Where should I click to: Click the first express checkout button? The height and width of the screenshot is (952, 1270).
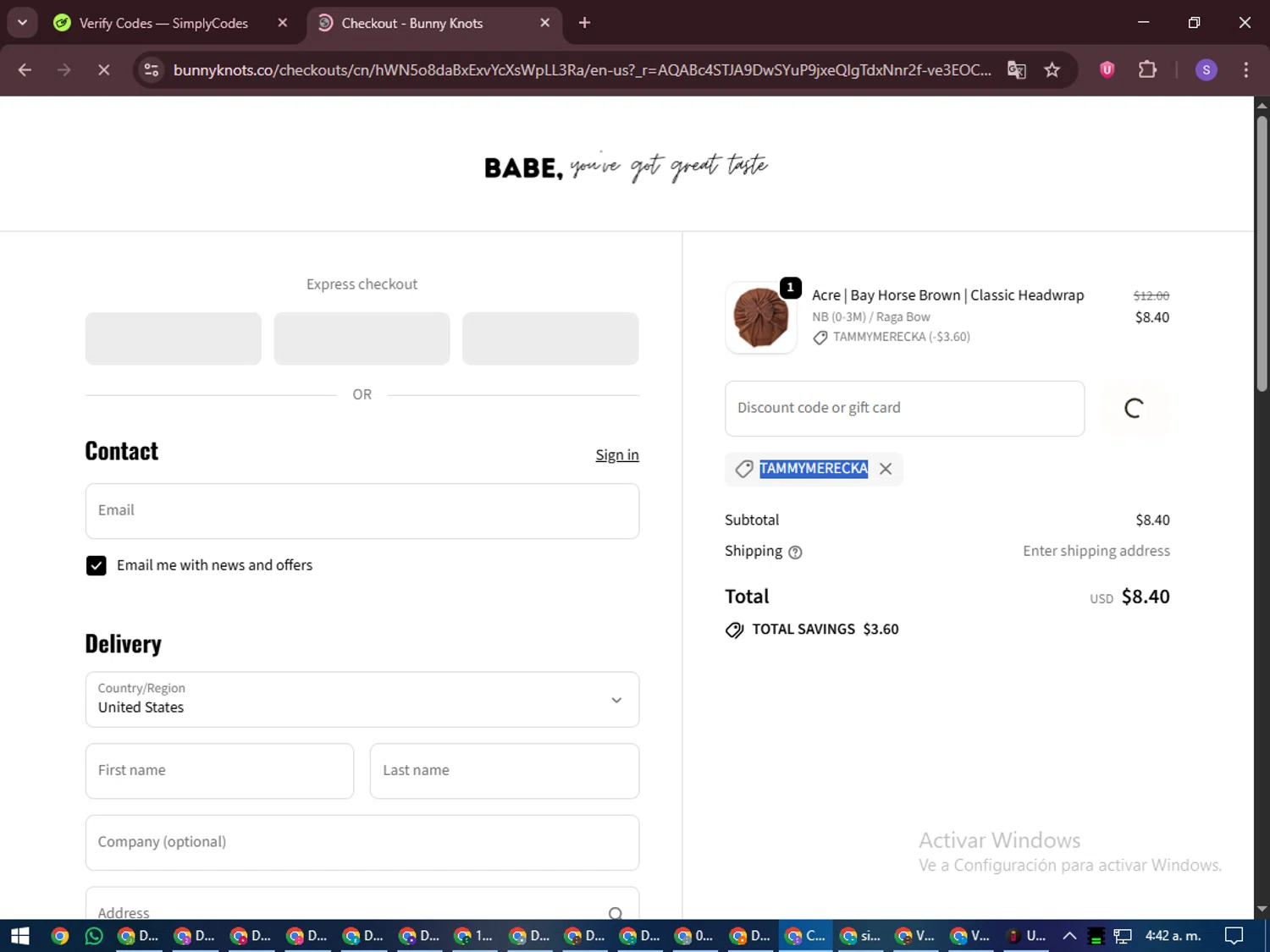(174, 338)
